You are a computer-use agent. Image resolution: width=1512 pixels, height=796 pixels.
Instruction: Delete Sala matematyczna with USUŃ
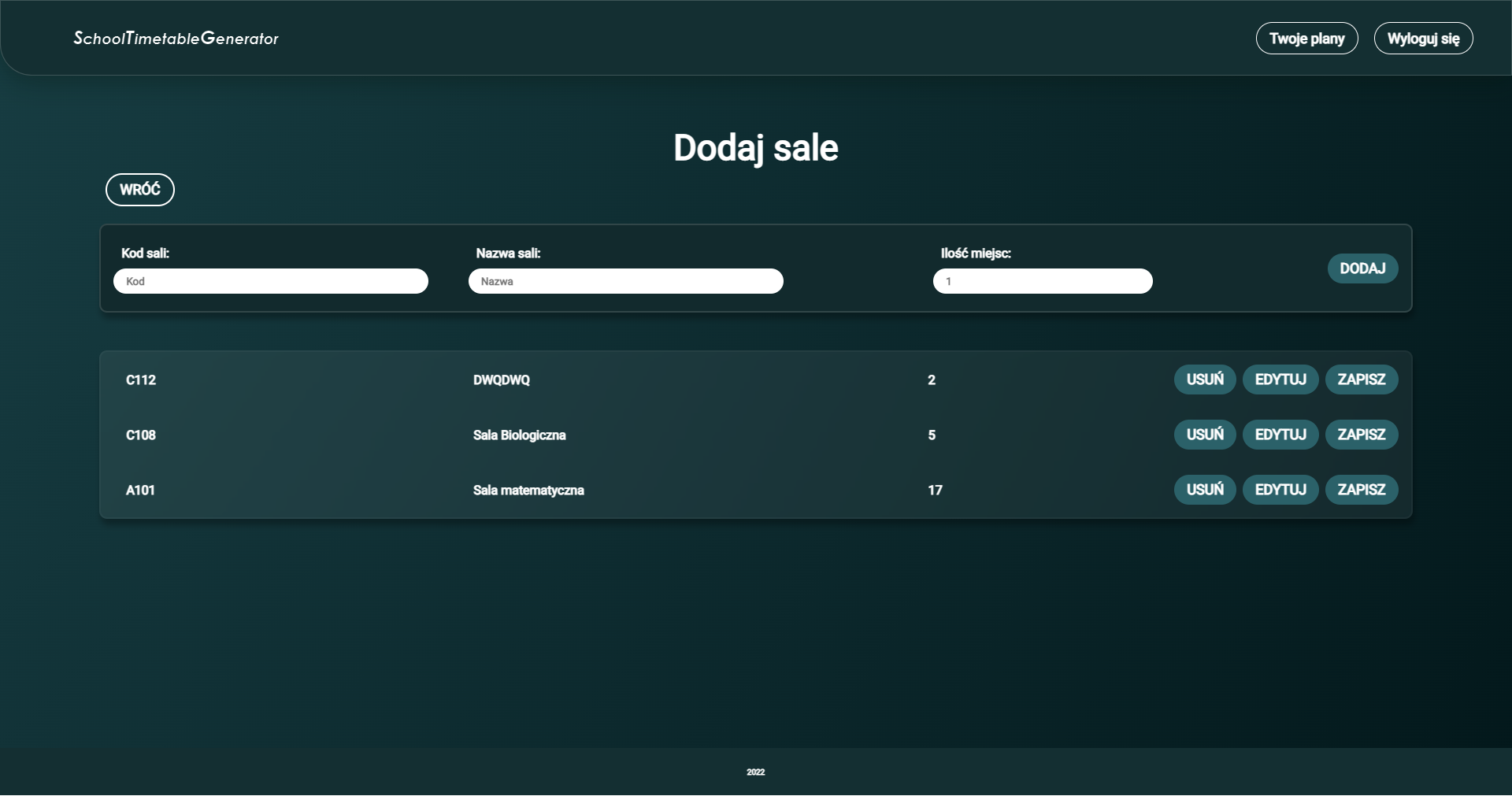1204,490
